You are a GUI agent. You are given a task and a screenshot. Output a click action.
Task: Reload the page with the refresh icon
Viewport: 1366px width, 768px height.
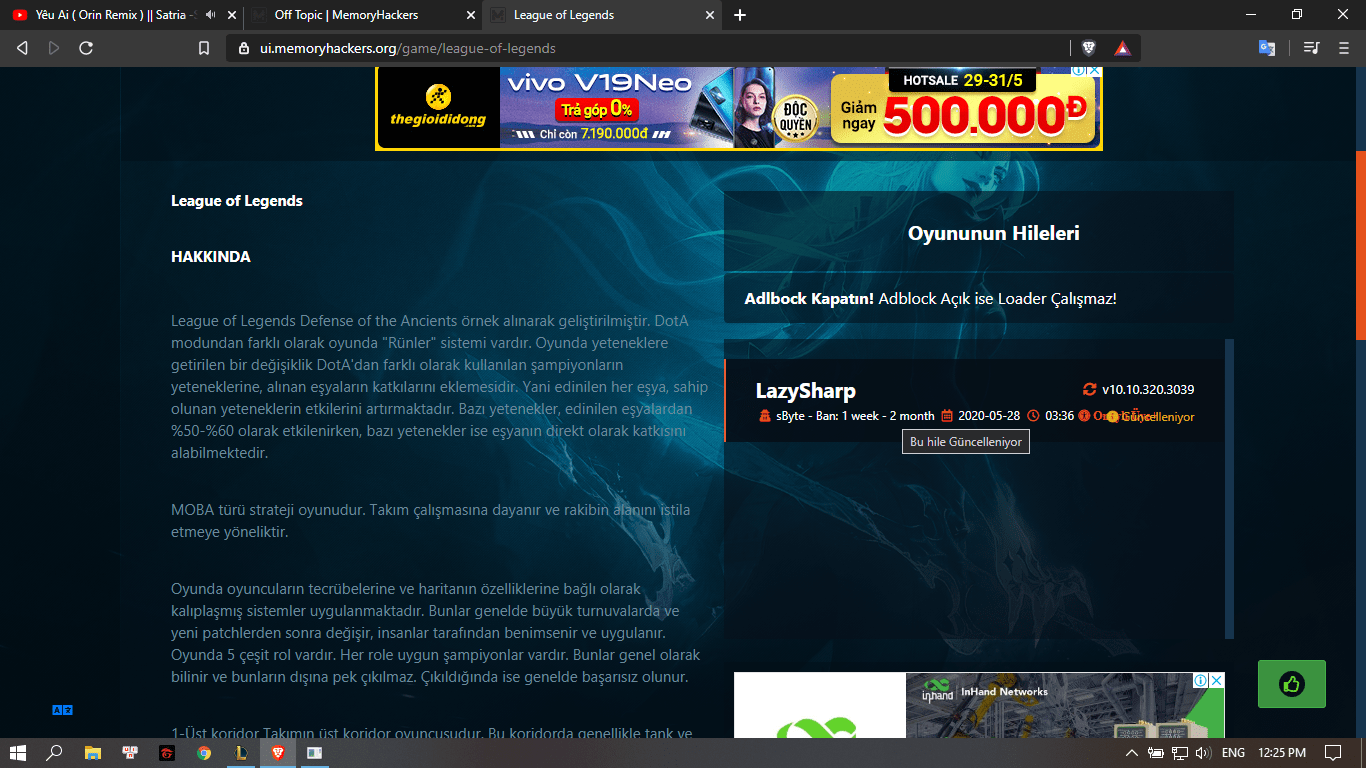click(86, 48)
